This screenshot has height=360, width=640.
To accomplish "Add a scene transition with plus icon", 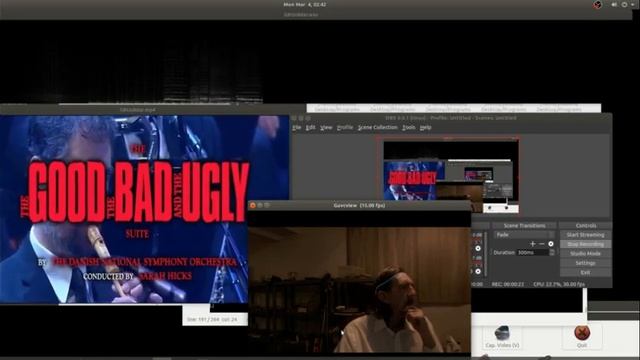I will pos(533,244).
